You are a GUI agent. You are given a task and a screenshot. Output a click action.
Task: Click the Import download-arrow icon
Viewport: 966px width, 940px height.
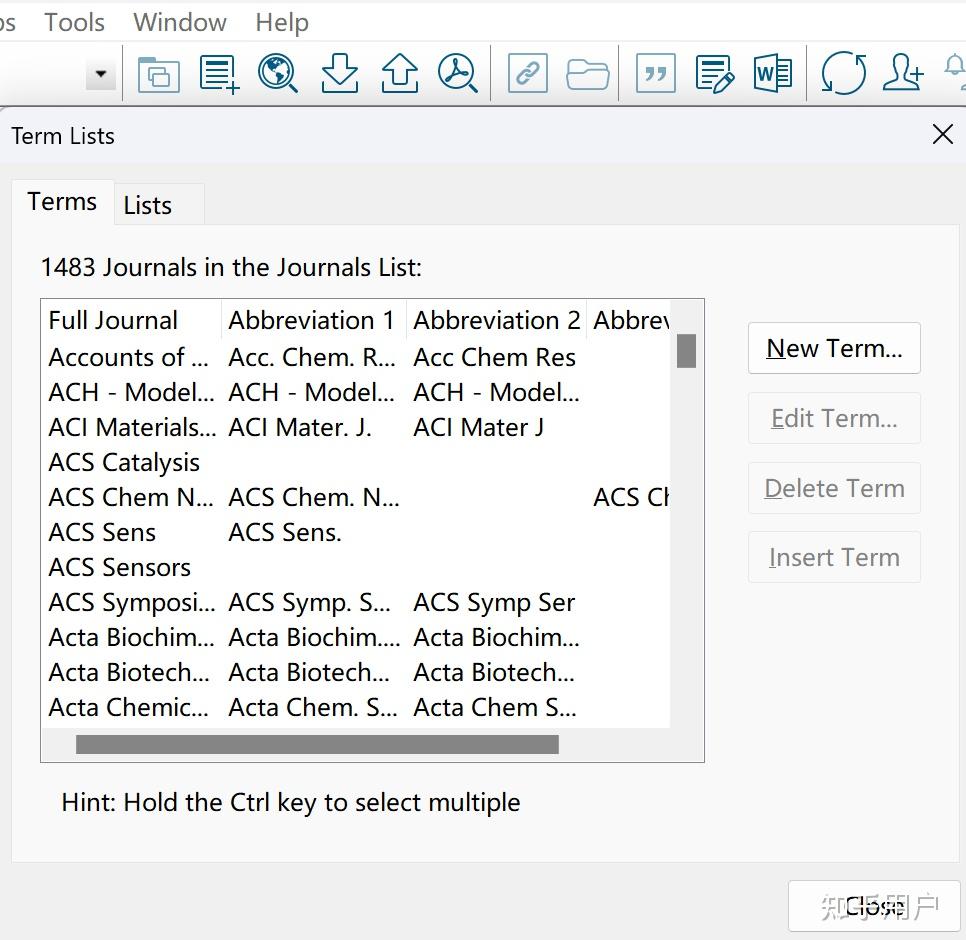coord(340,74)
